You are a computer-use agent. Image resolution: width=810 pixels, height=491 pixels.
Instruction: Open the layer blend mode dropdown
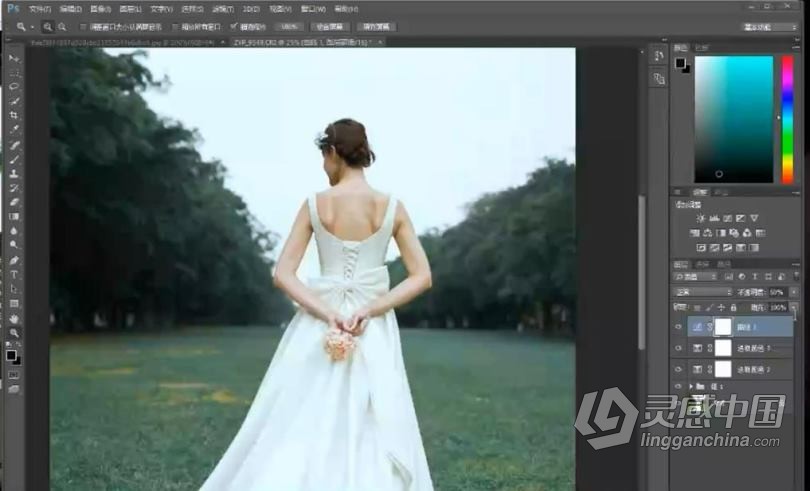(x=703, y=293)
